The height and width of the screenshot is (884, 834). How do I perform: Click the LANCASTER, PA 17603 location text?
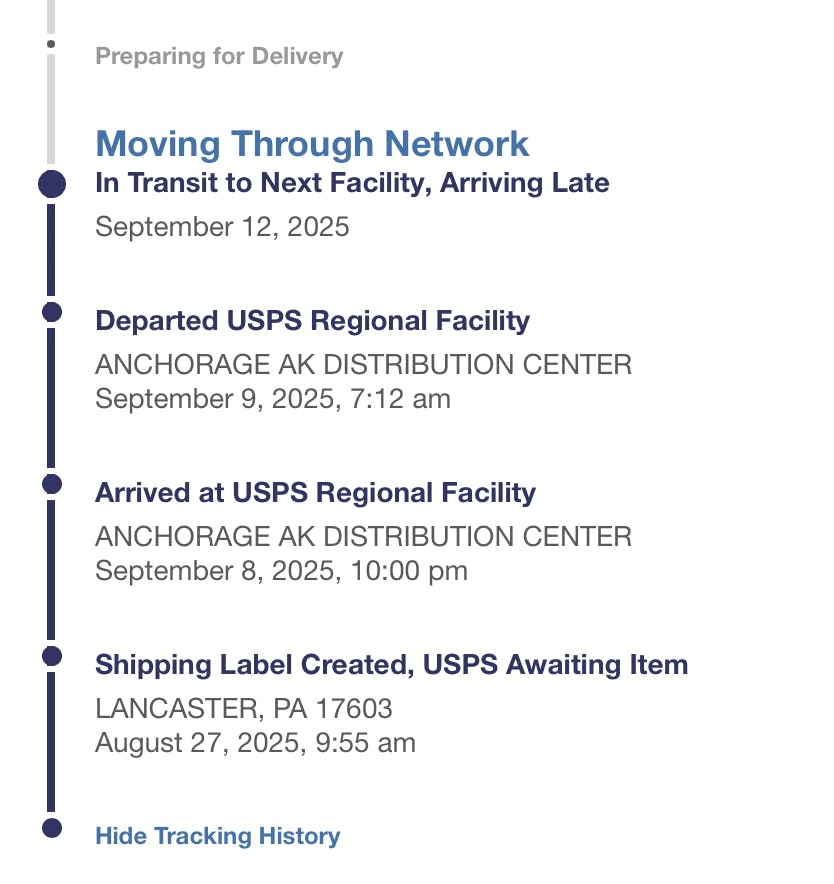pos(243,709)
